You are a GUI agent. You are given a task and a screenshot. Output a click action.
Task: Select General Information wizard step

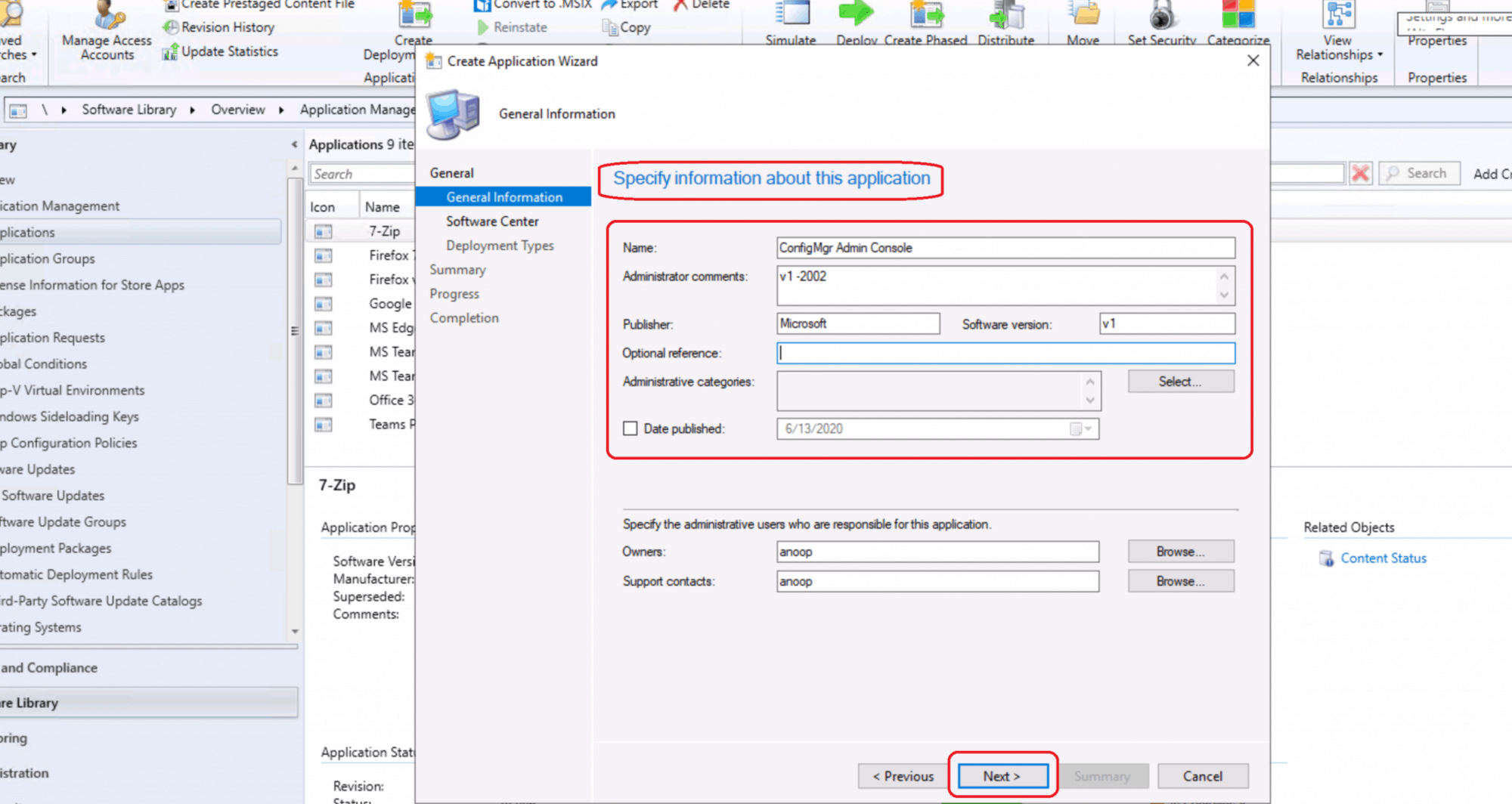(503, 197)
